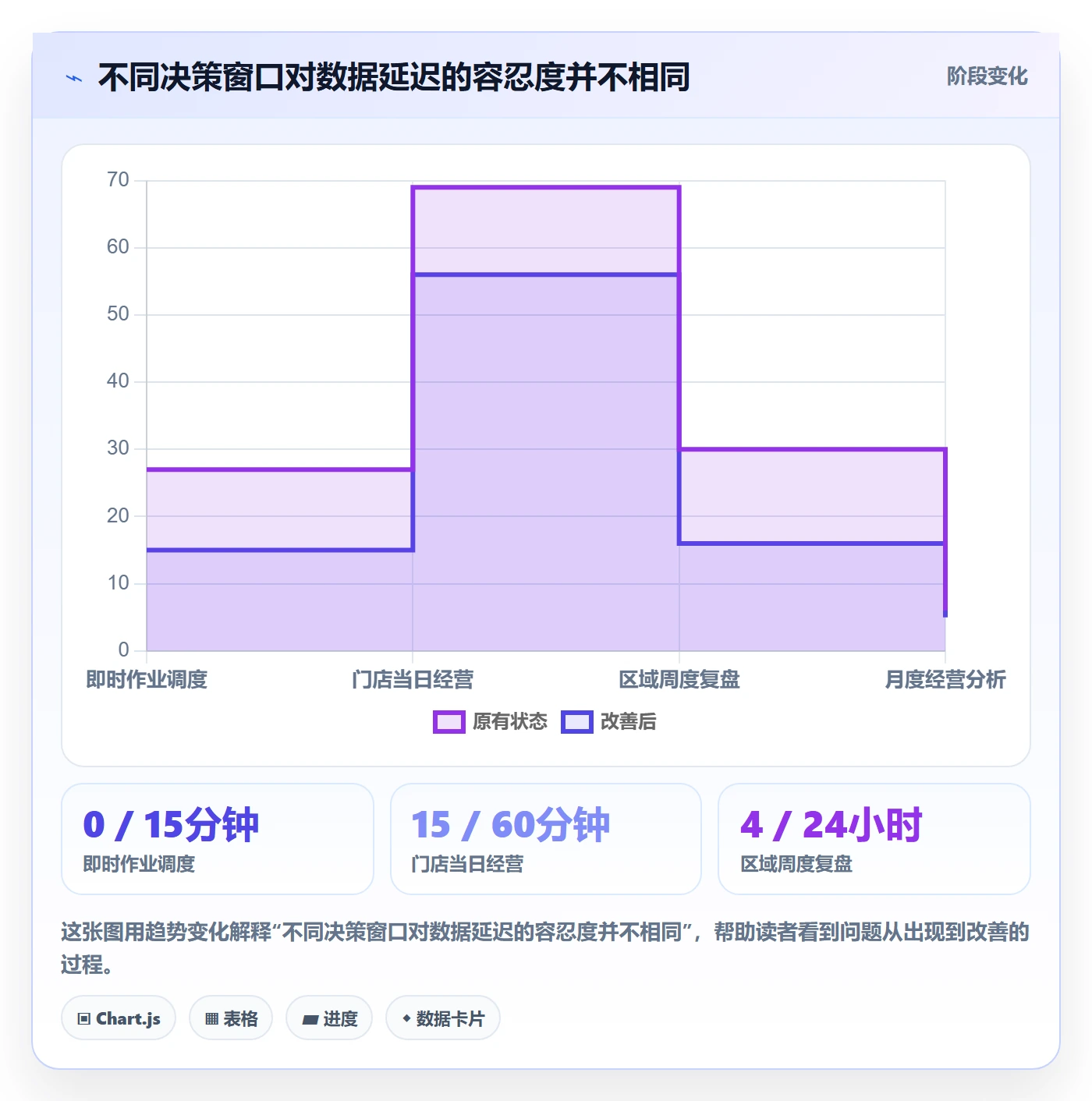Click the y-axis value 10

tap(118, 583)
